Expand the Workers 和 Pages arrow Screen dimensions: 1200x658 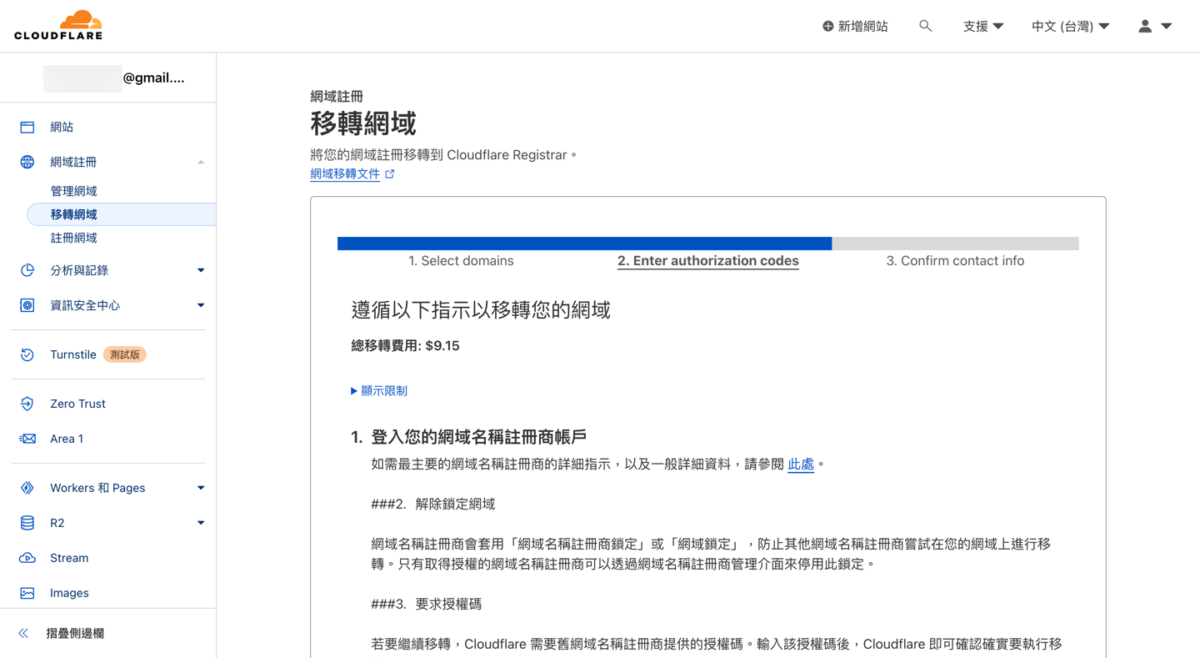(201, 488)
